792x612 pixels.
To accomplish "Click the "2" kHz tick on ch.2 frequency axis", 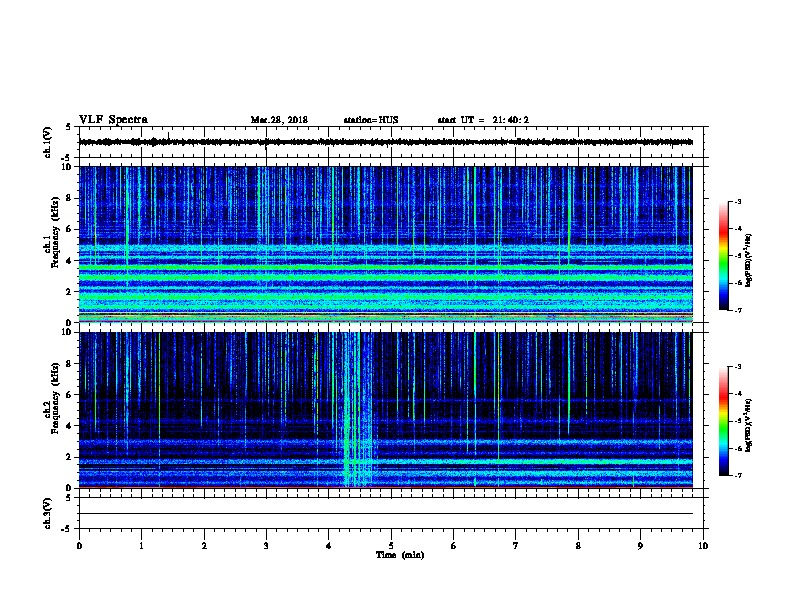I will (70, 457).
